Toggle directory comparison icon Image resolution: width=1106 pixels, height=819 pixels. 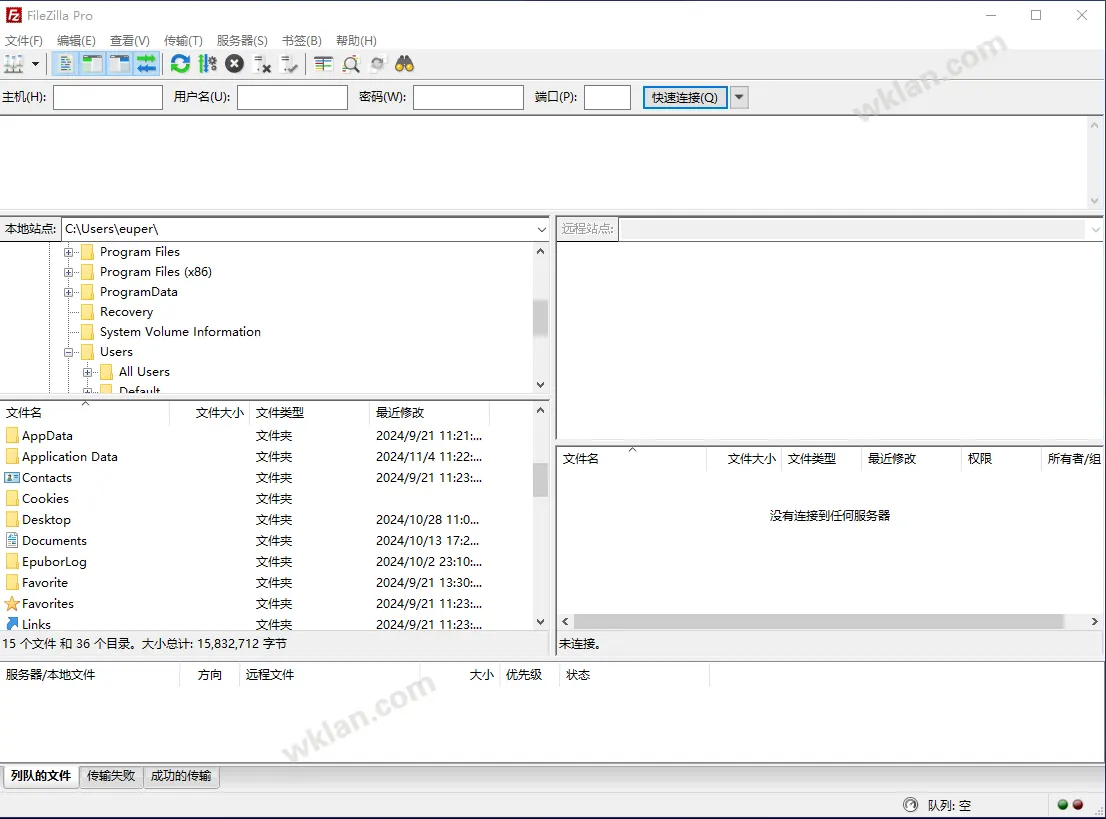tap(351, 64)
